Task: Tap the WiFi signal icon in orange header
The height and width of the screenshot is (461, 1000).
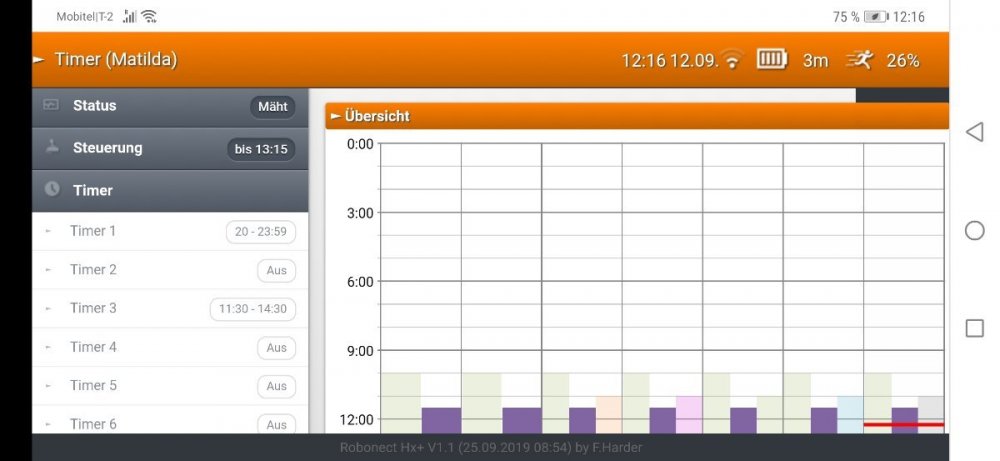Action: 734,60
